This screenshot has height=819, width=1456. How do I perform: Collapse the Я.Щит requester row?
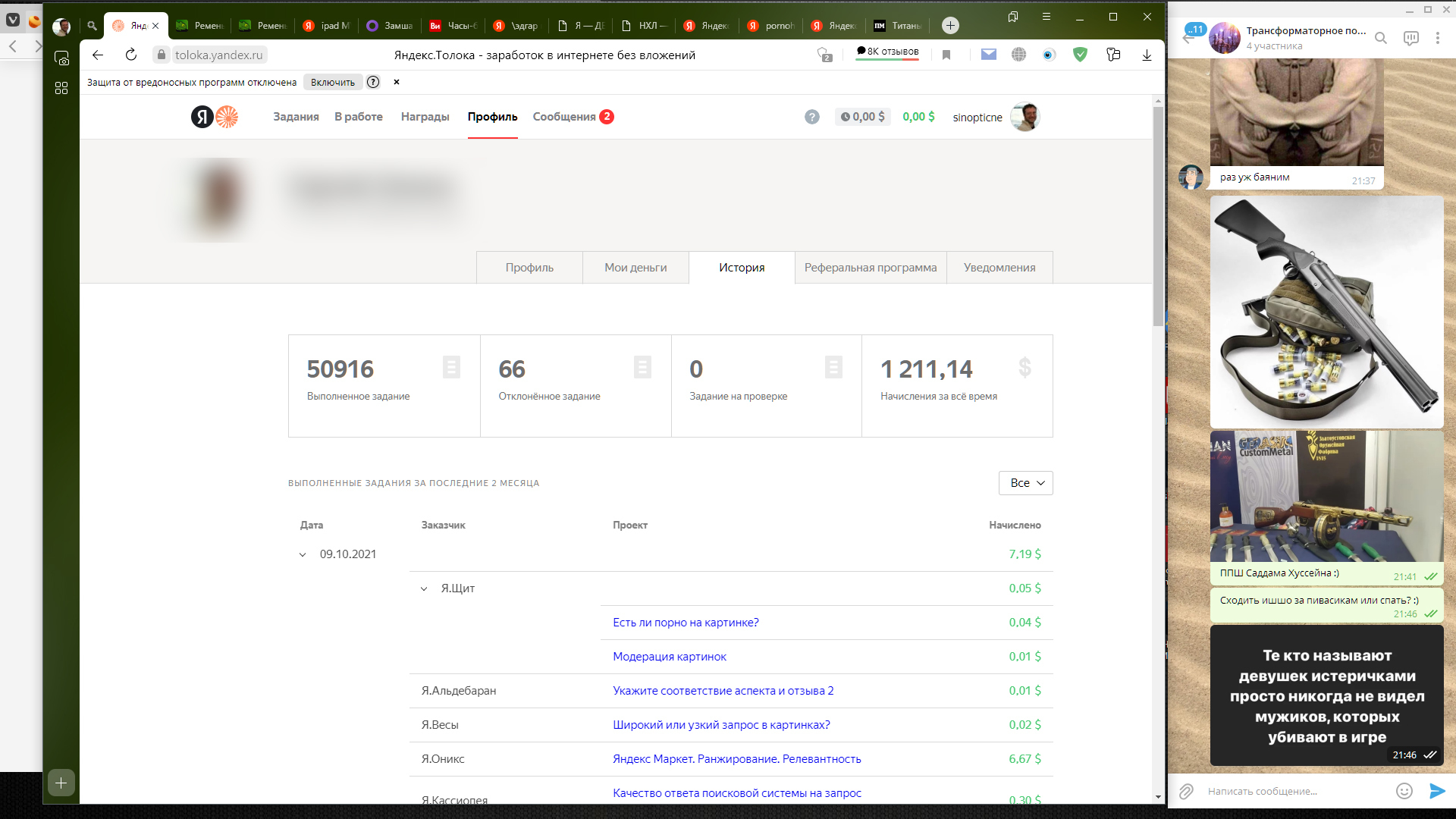click(x=424, y=588)
